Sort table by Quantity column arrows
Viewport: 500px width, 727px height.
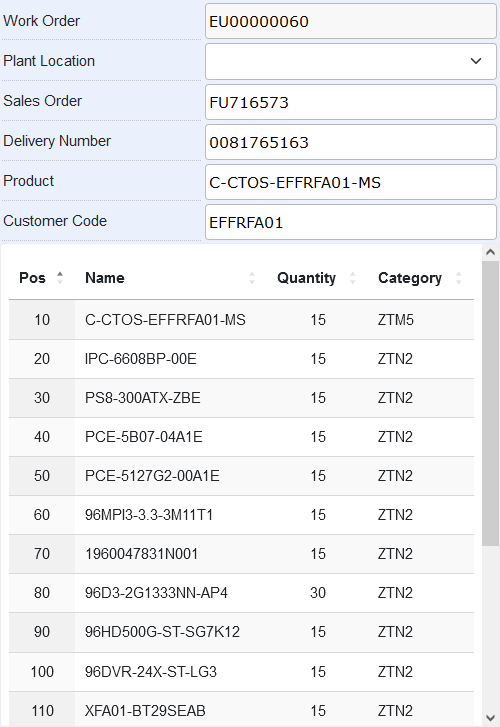353,278
